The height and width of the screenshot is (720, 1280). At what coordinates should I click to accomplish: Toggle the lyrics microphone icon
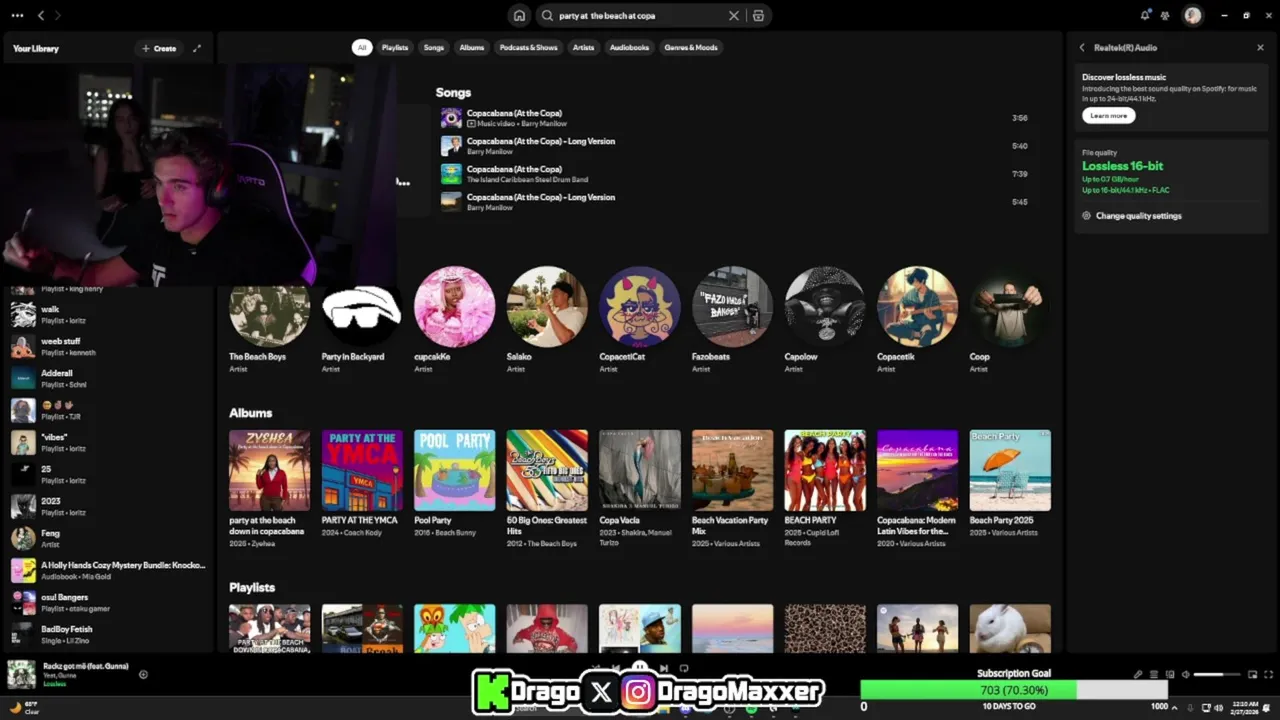click(1137, 674)
